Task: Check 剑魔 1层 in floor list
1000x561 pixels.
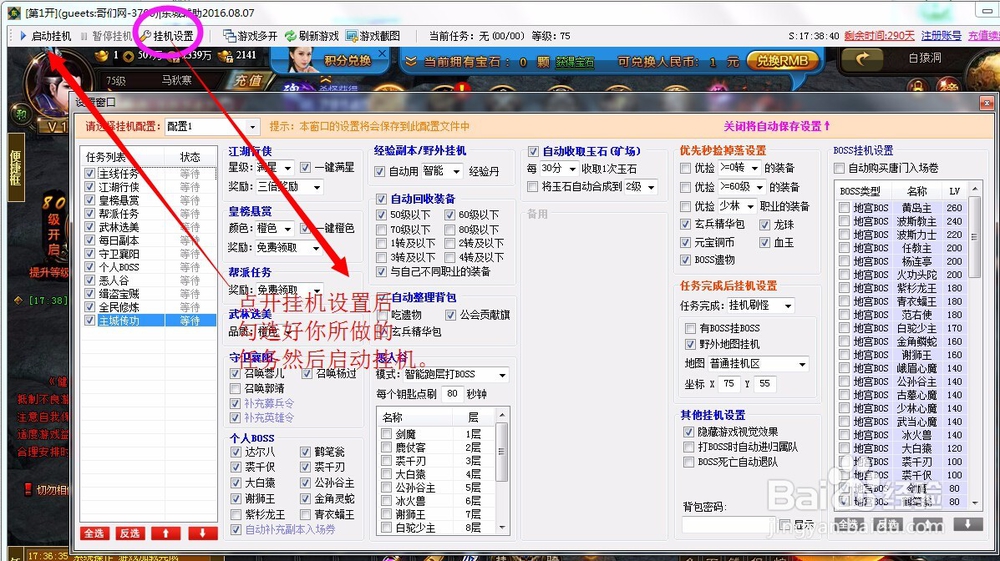Action: (386, 434)
